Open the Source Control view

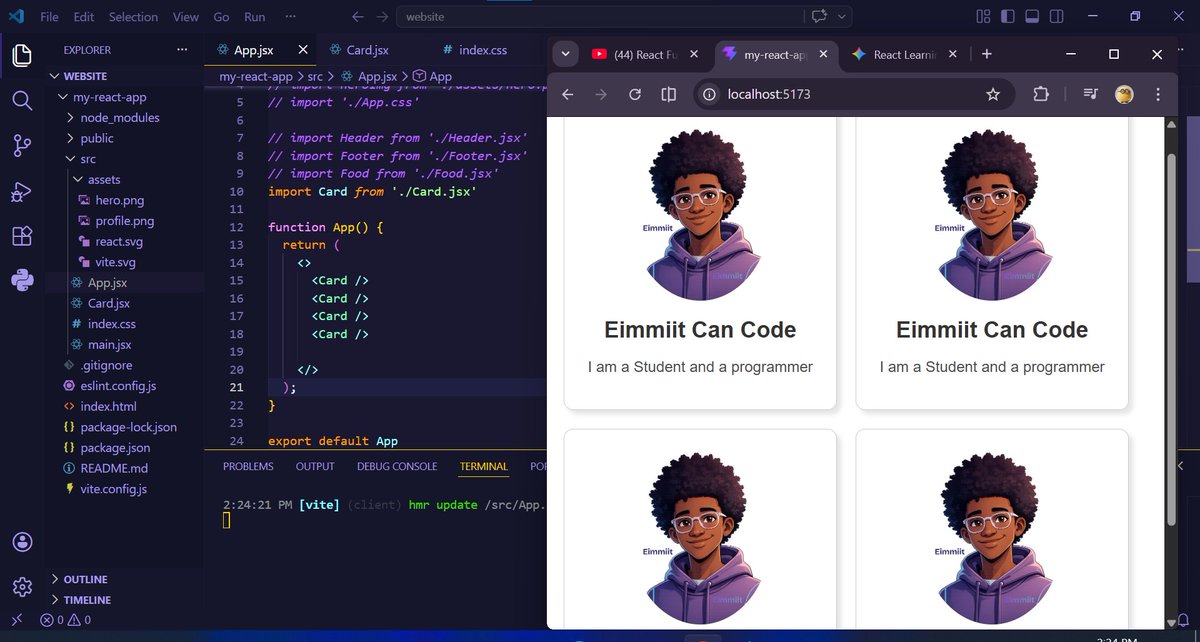[x=22, y=145]
